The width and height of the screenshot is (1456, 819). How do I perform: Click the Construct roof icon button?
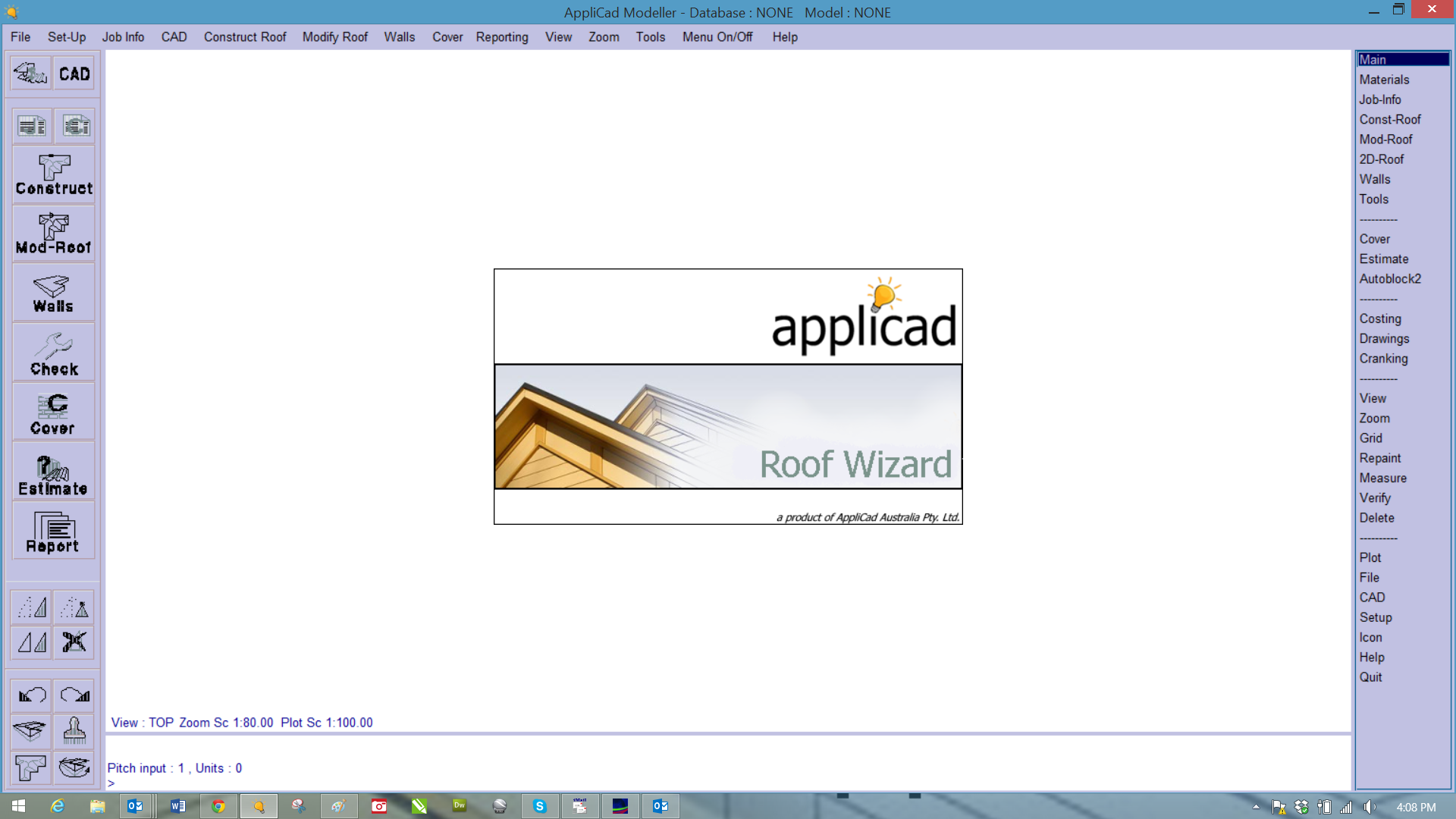point(54,175)
